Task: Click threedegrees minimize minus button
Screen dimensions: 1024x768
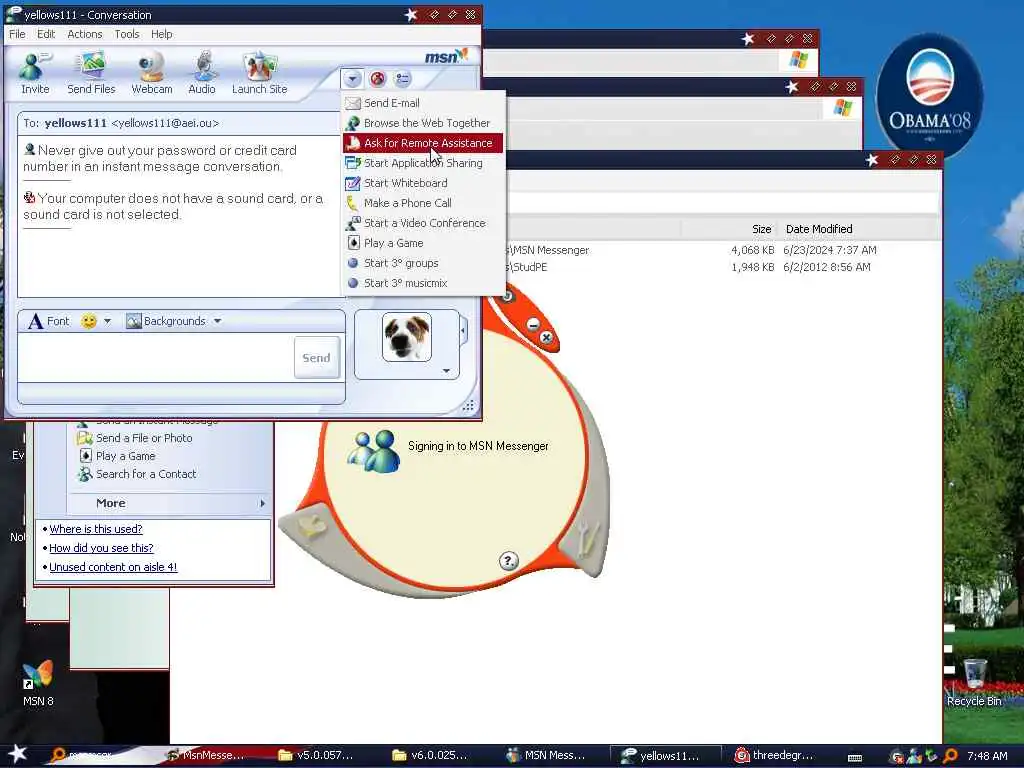Action: [x=534, y=324]
